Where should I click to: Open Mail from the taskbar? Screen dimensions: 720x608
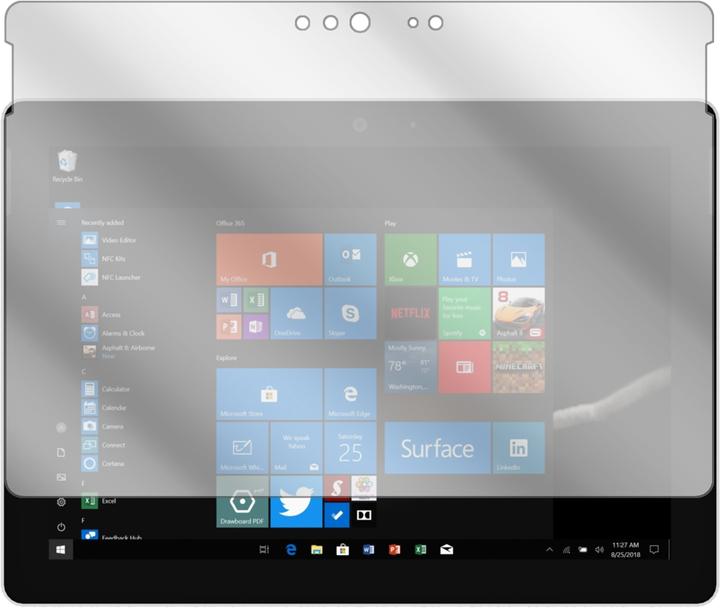pyautogui.click(x=446, y=549)
